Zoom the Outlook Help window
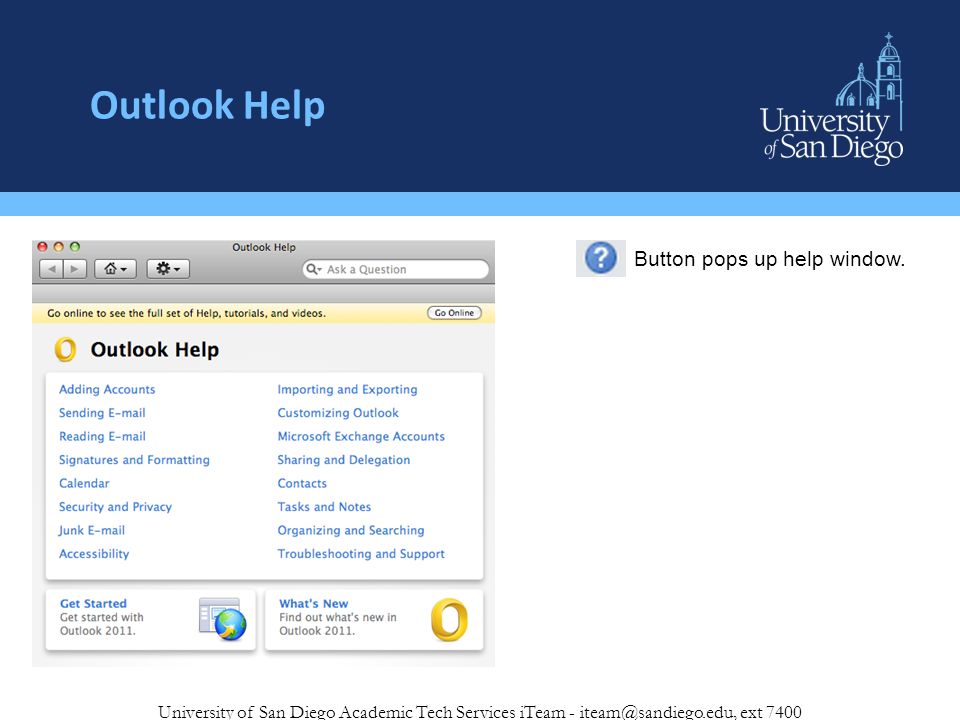Image resolution: width=960 pixels, height=720 pixels. pyautogui.click(x=75, y=247)
